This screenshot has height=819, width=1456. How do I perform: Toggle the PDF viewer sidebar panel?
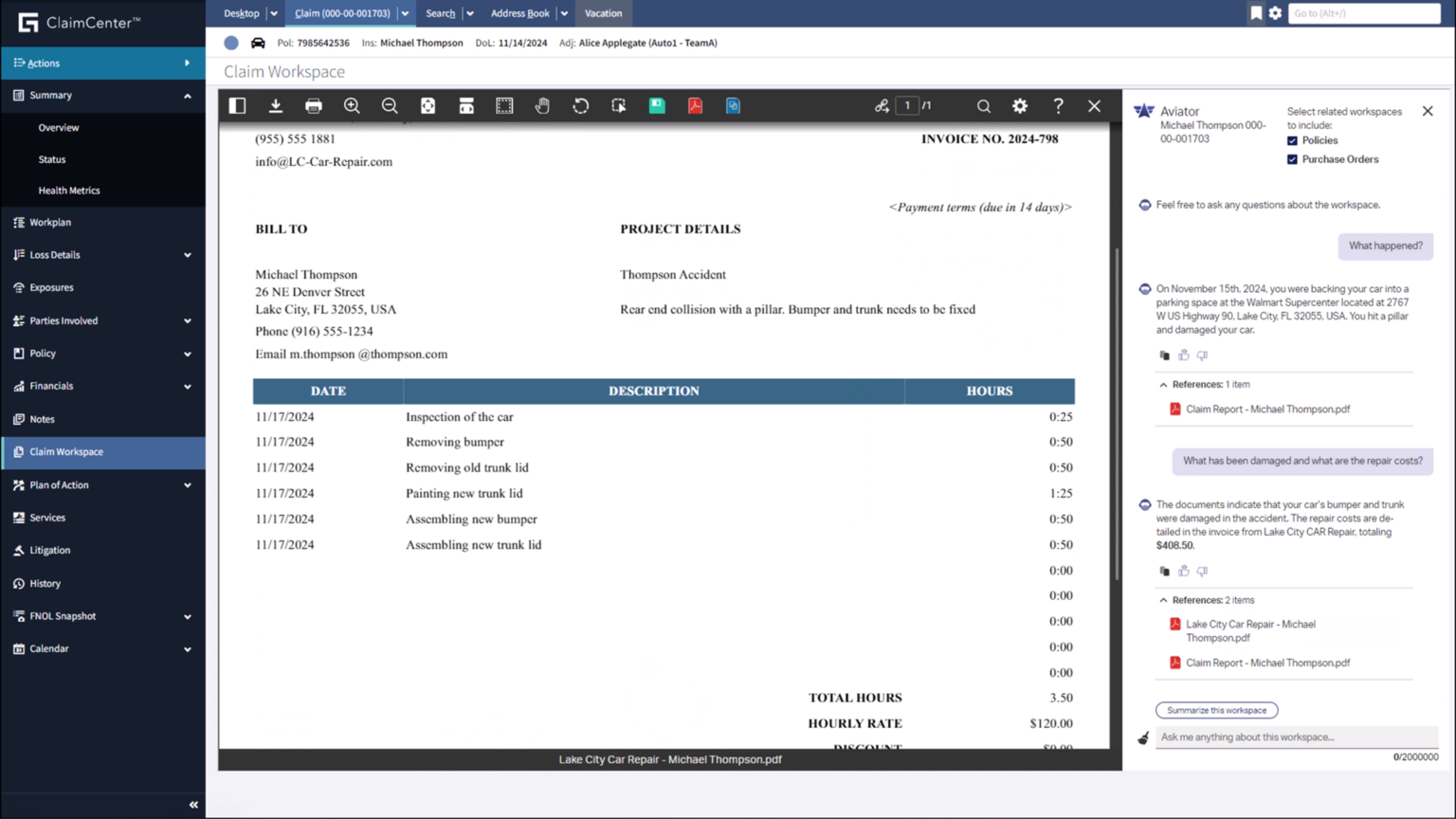237,105
